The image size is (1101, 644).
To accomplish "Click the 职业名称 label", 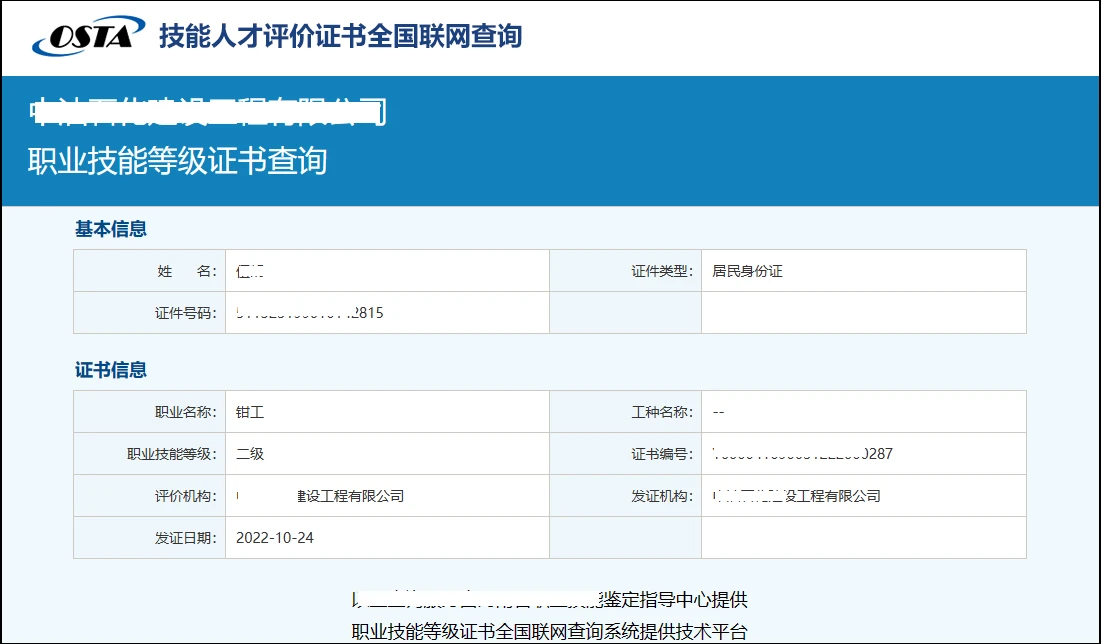I will (x=186, y=412).
